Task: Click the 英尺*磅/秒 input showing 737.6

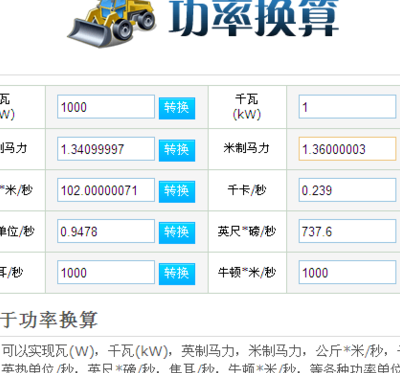Action: click(347, 231)
